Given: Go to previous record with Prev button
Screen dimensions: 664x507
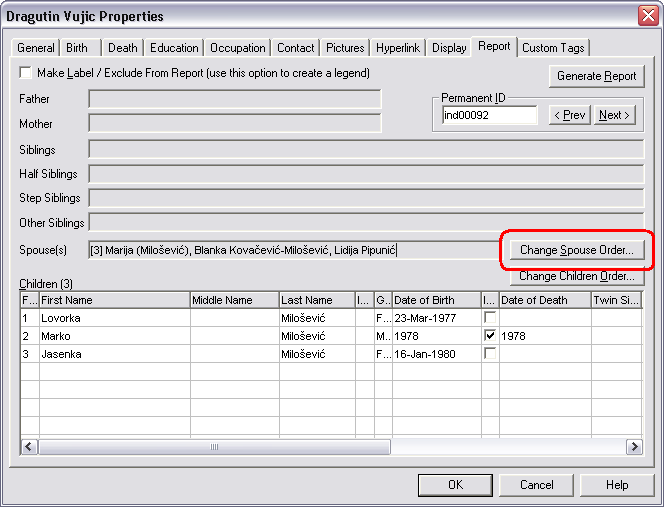Looking at the screenshot, I should click(570, 115).
